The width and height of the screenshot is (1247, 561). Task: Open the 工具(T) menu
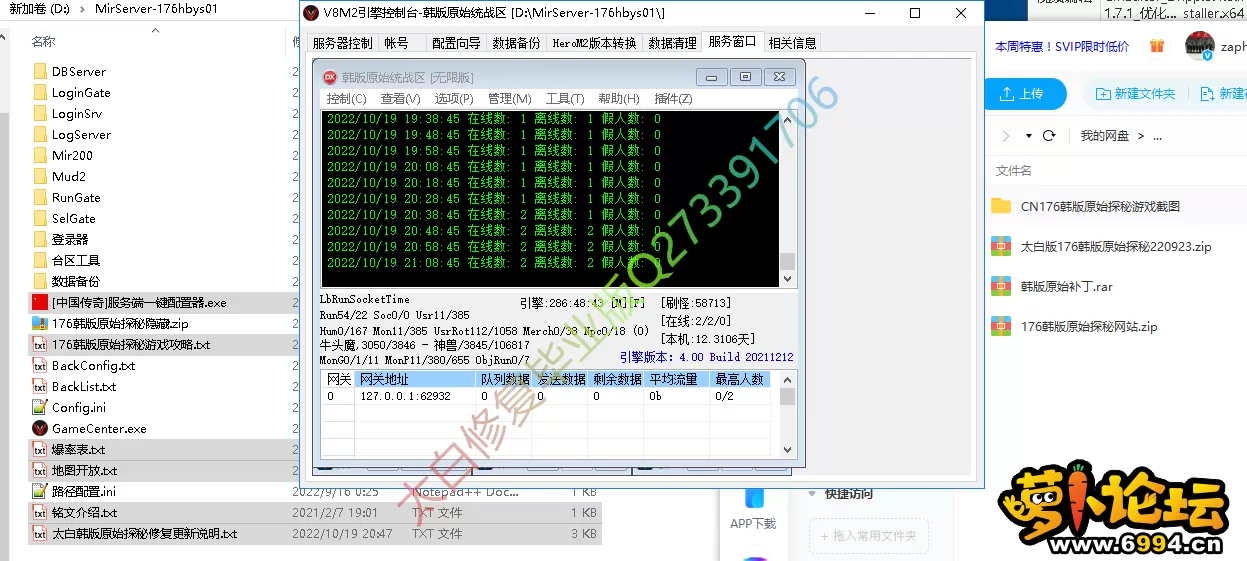coord(565,98)
